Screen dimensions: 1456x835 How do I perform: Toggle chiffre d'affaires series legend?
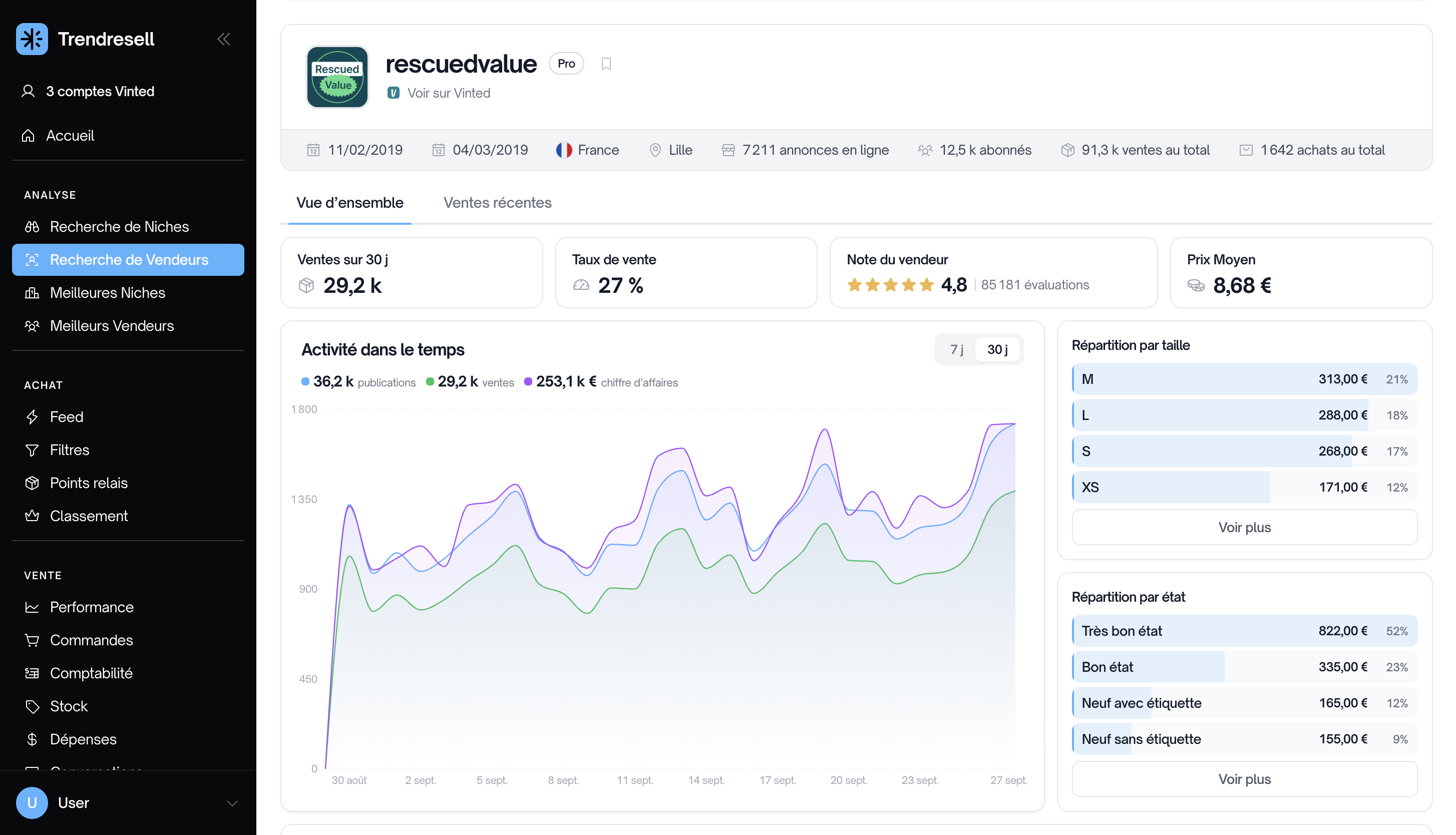coord(601,382)
